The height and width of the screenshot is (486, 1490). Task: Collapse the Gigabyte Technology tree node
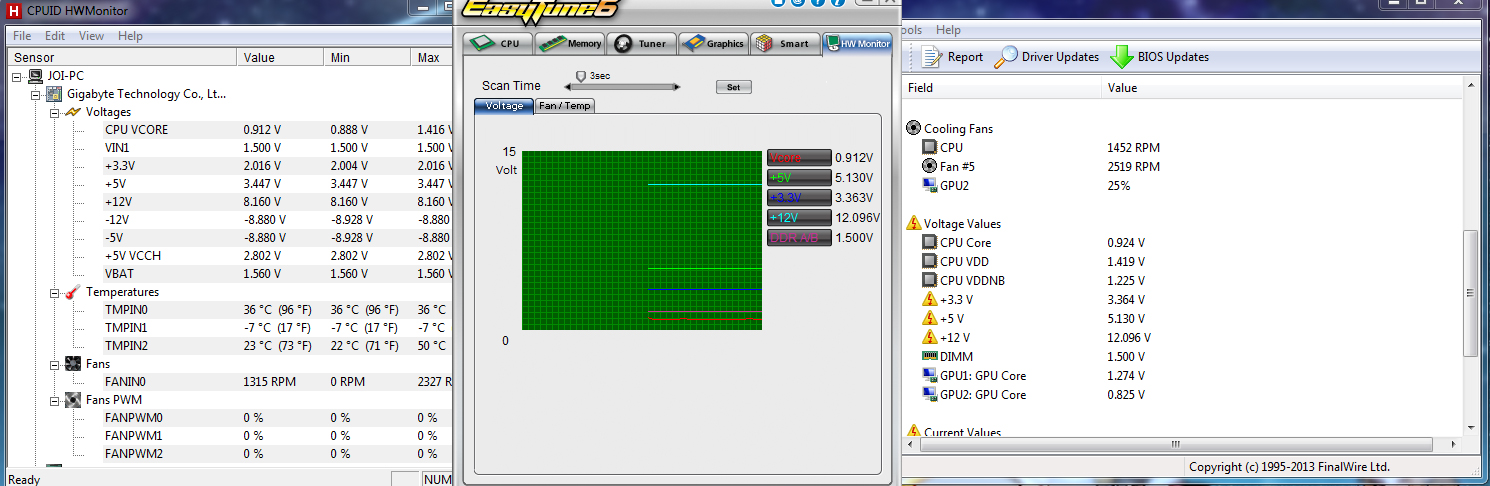click(36, 94)
